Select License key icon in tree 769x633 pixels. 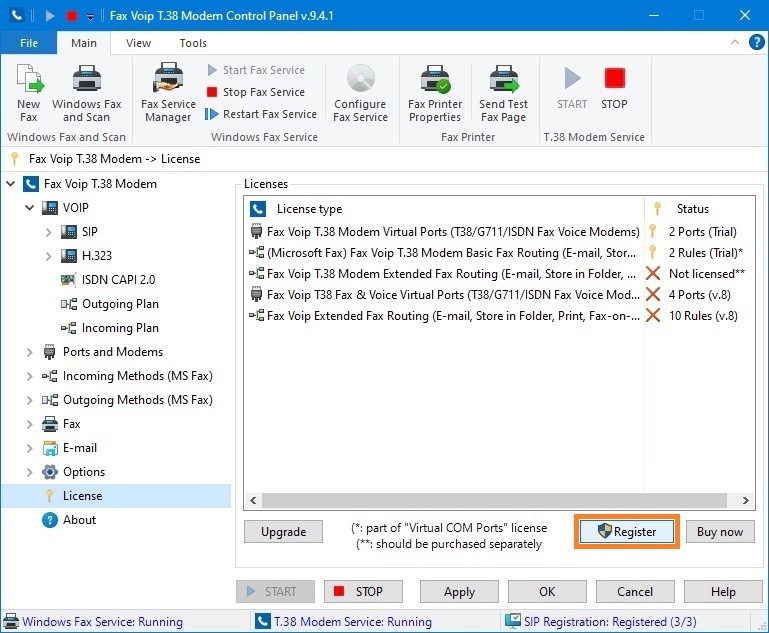pyautogui.click(x=49, y=496)
